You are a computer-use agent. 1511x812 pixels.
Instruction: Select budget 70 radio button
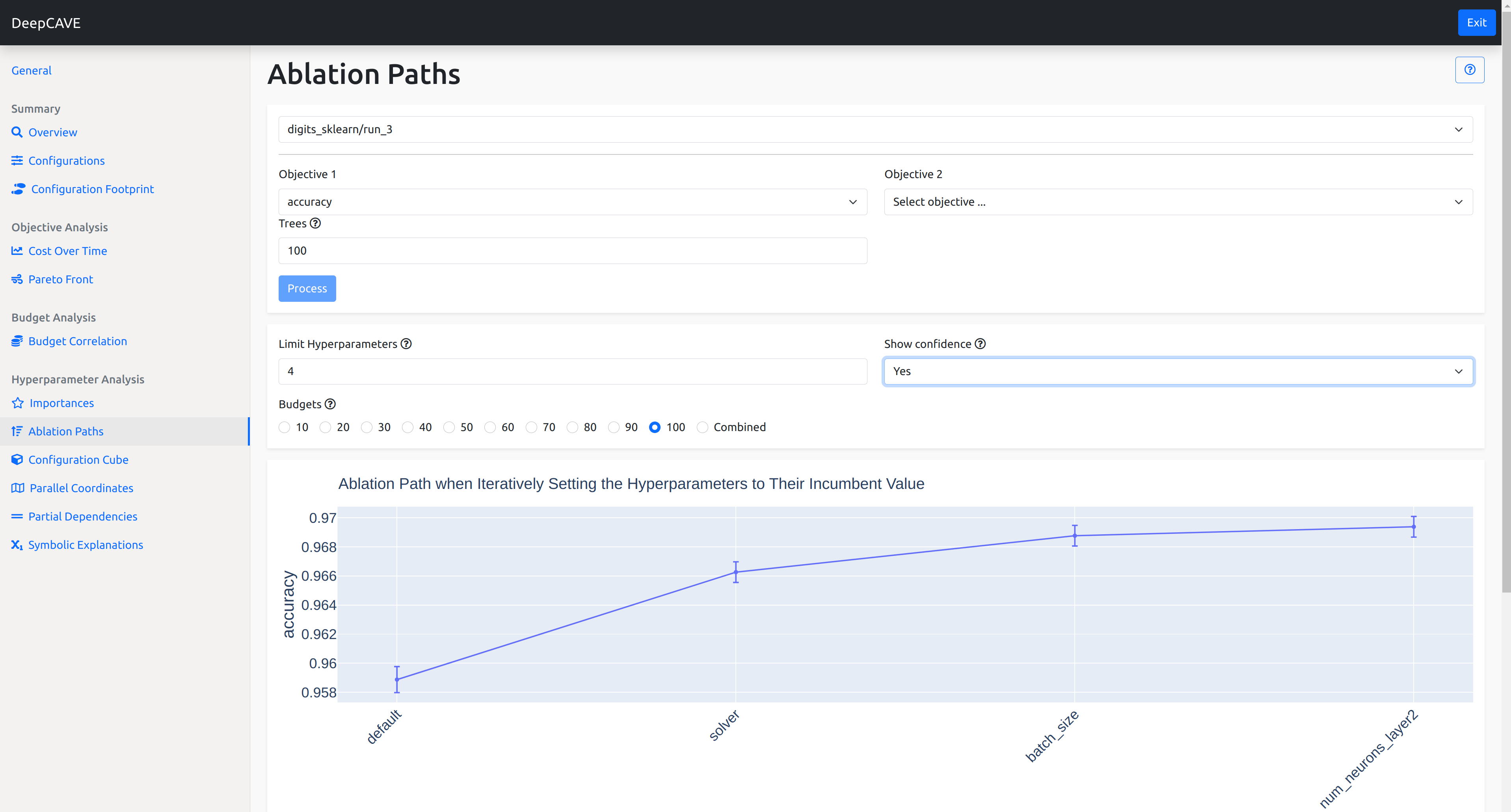coord(531,427)
